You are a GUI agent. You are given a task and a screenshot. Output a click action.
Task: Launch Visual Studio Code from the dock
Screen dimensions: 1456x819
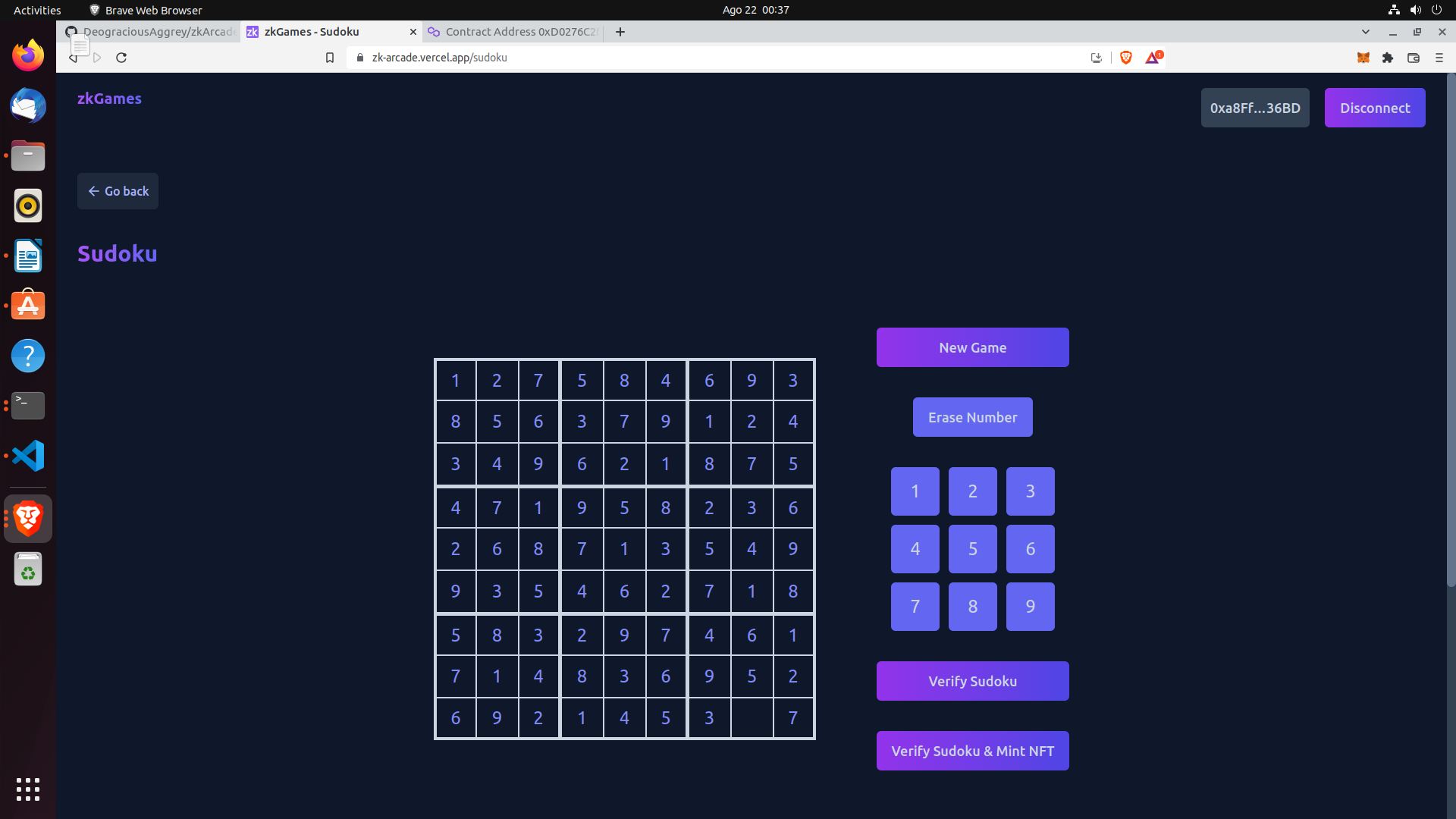coord(27,456)
